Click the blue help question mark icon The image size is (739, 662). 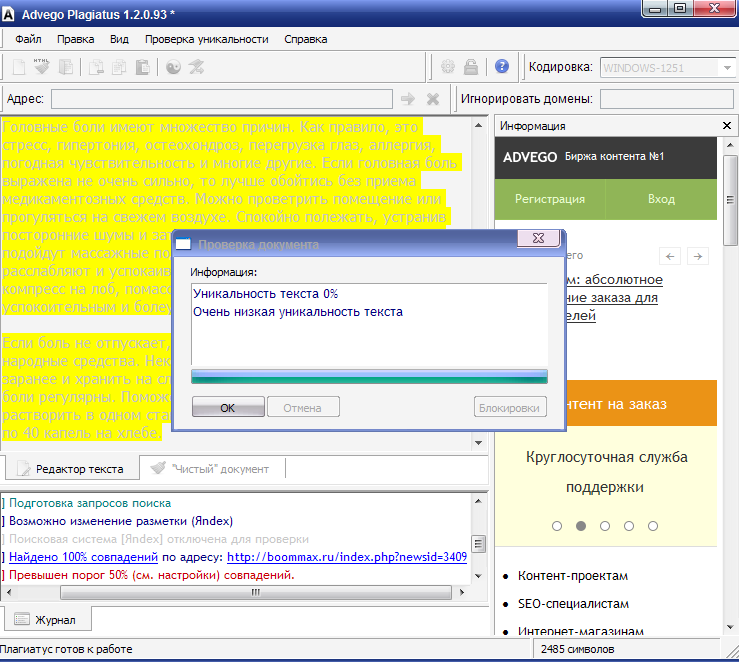click(x=502, y=67)
